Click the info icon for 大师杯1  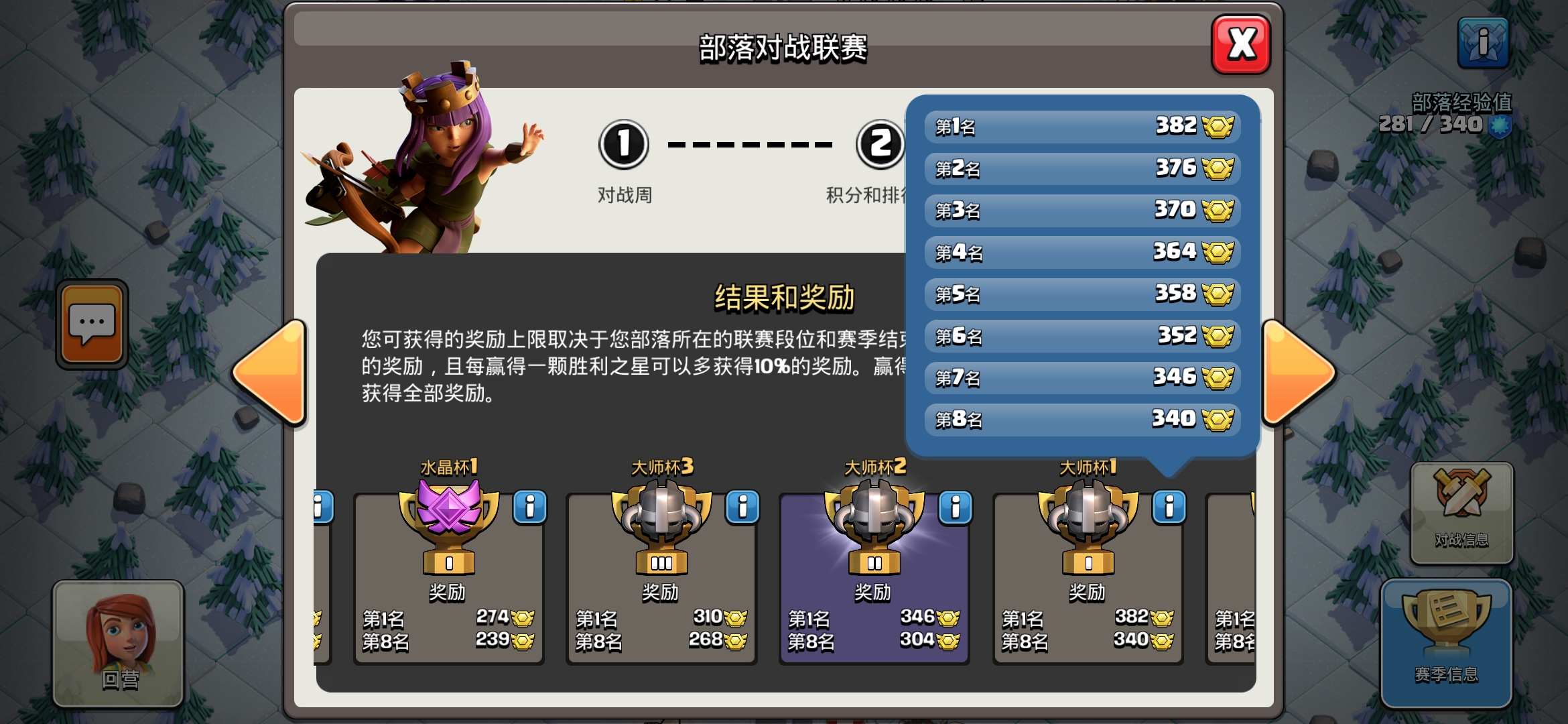1169,507
